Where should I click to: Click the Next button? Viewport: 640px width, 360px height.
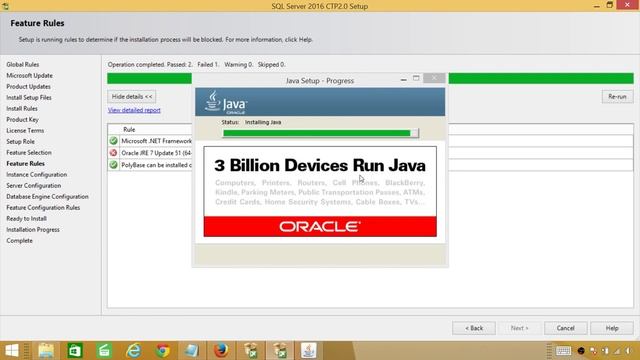pyautogui.click(x=519, y=328)
